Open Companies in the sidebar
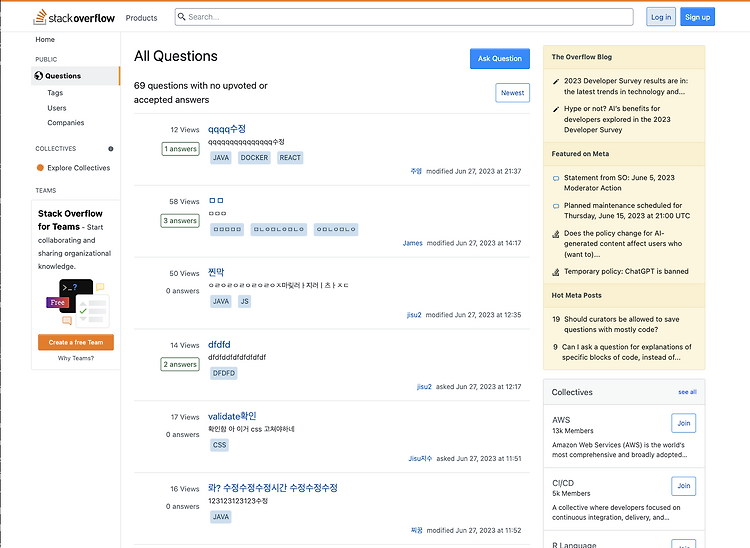The width and height of the screenshot is (750, 548). (x=66, y=123)
